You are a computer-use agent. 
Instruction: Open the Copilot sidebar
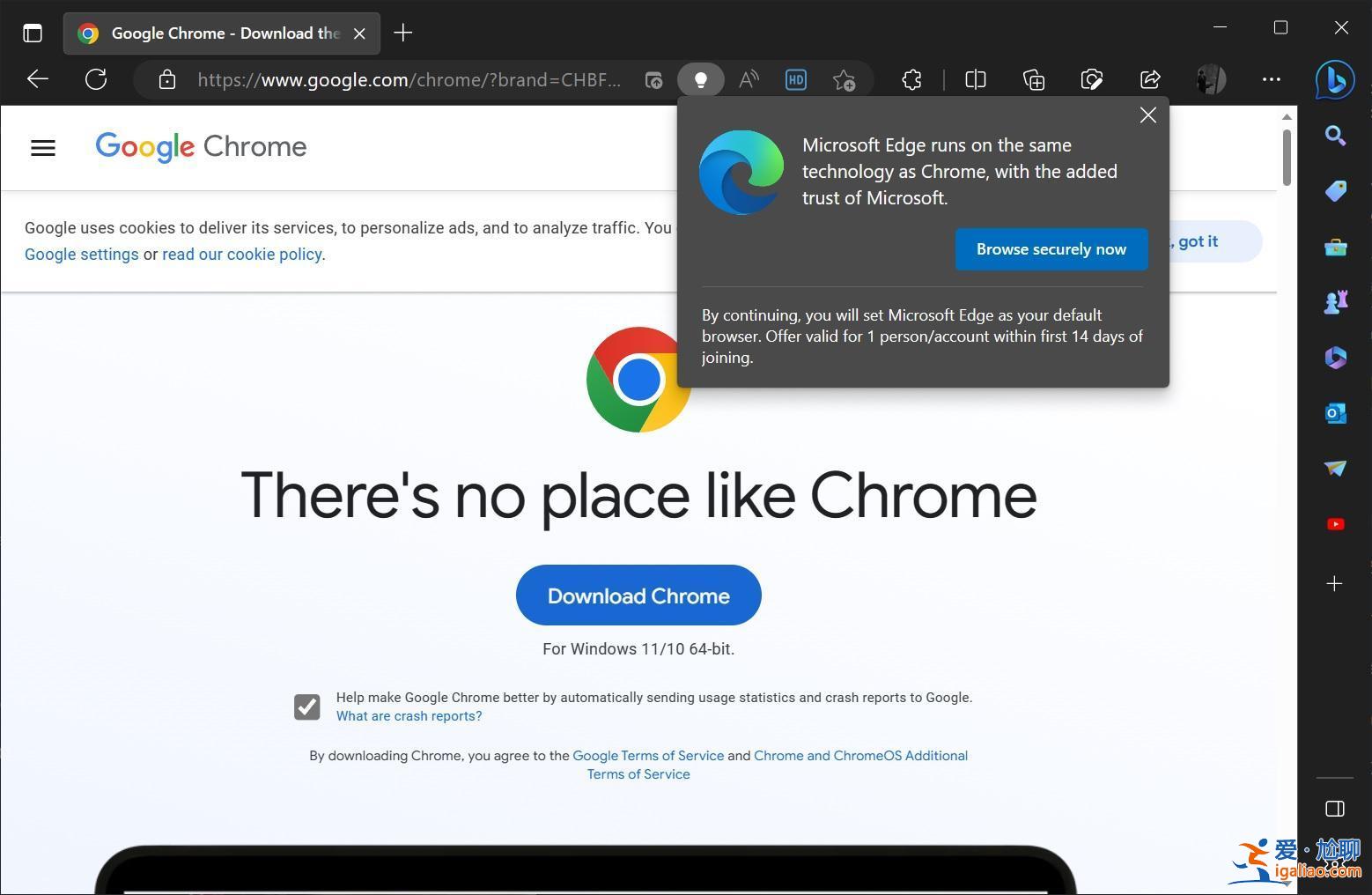click(1334, 79)
